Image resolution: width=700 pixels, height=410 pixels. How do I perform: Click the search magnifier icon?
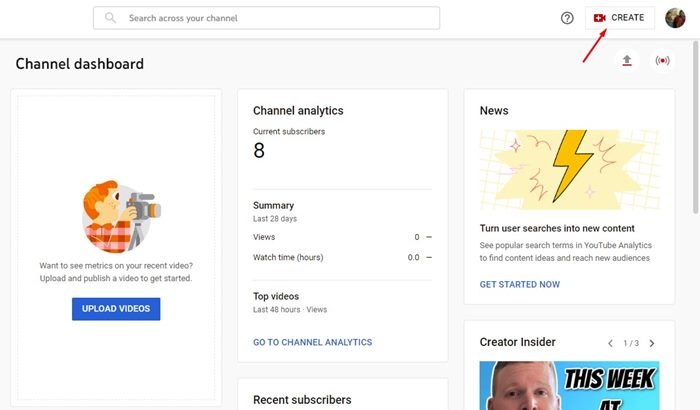tap(110, 18)
